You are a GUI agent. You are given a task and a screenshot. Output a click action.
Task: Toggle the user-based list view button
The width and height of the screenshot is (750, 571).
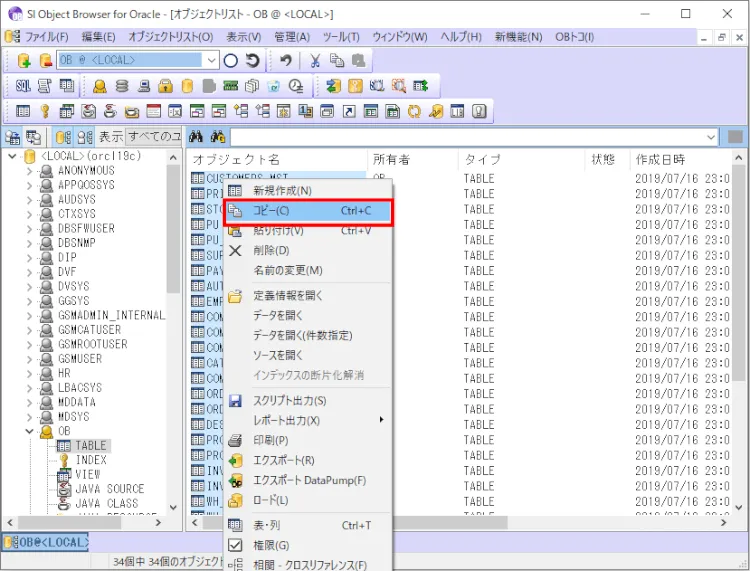pyautogui.click(x=85, y=137)
